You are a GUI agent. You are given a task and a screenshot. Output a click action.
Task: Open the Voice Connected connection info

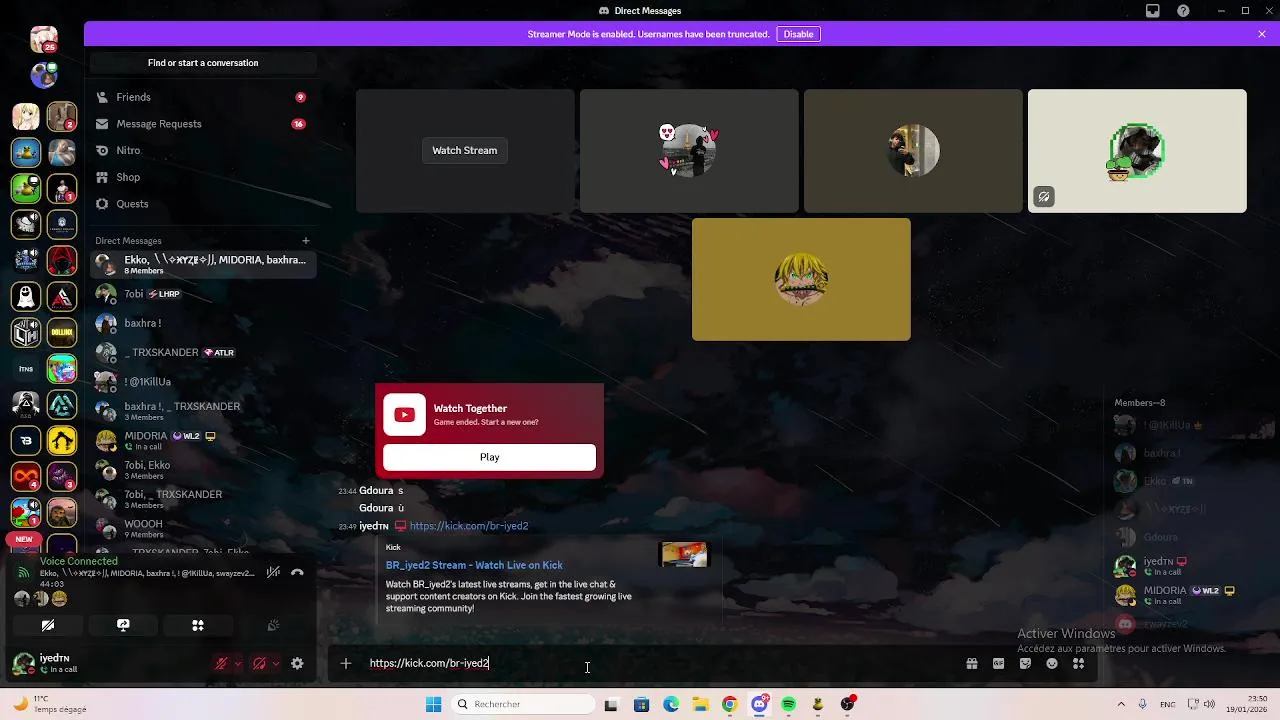tap(79, 561)
